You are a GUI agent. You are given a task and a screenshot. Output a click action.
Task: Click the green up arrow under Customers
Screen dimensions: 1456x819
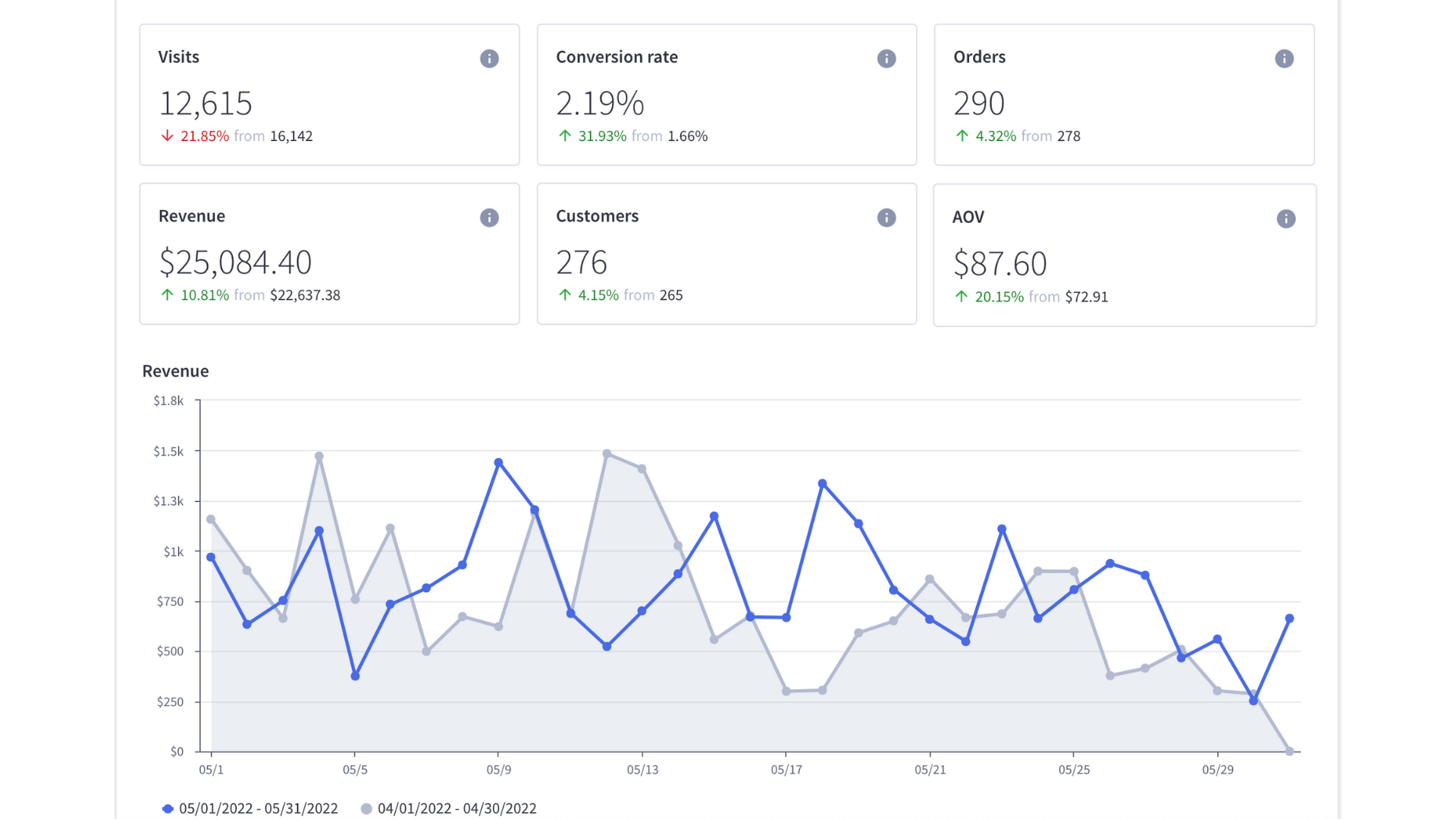[564, 295]
